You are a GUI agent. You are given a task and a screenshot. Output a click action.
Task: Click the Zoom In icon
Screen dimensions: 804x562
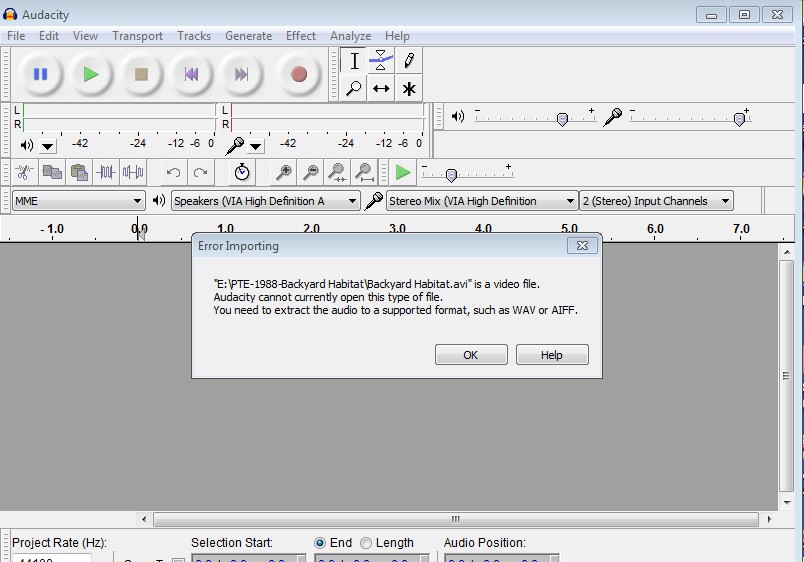(284, 172)
